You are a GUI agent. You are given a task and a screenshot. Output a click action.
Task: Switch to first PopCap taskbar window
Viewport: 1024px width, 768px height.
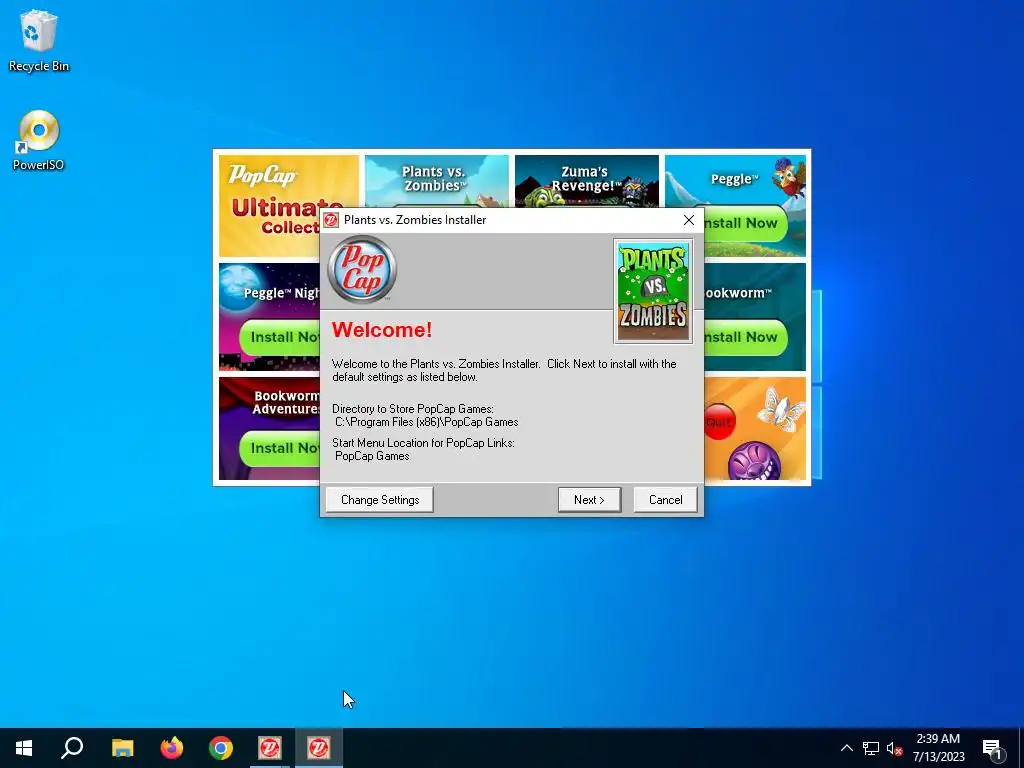pyautogui.click(x=270, y=748)
